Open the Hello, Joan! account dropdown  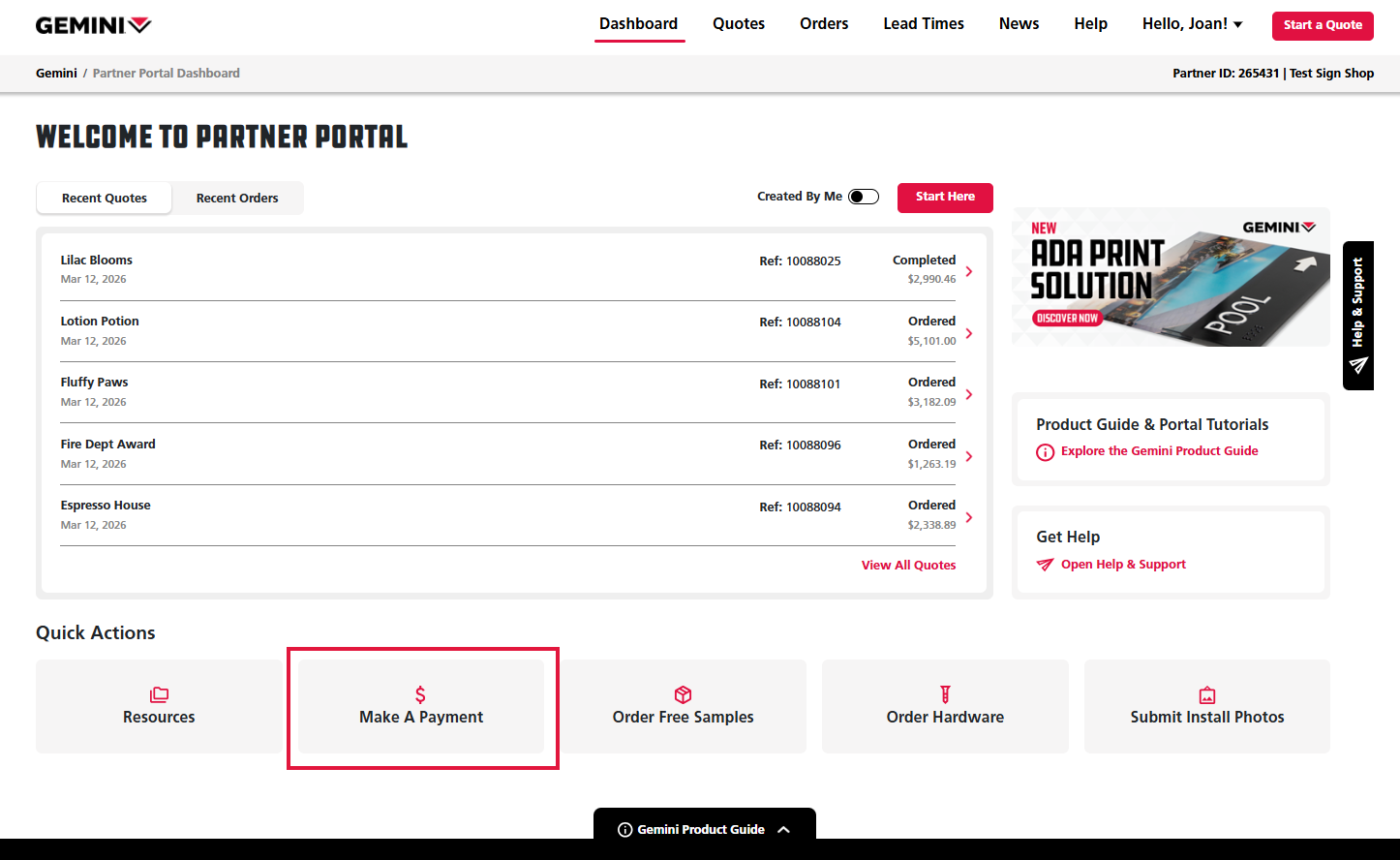tap(1192, 24)
